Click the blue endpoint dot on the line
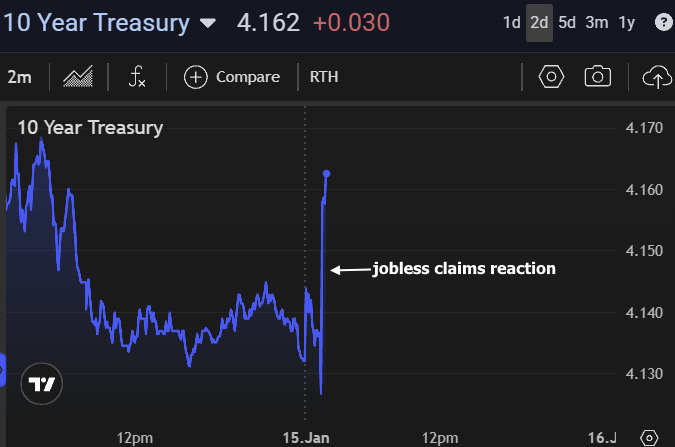 click(x=327, y=174)
